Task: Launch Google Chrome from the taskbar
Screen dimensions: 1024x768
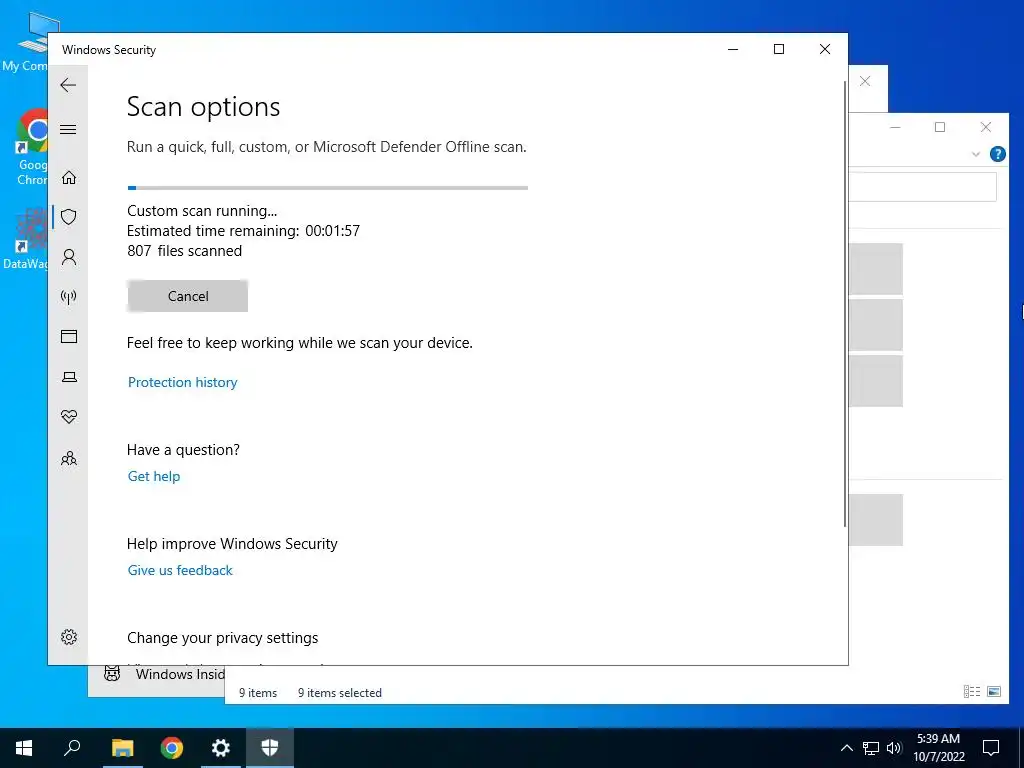Action: click(172, 748)
